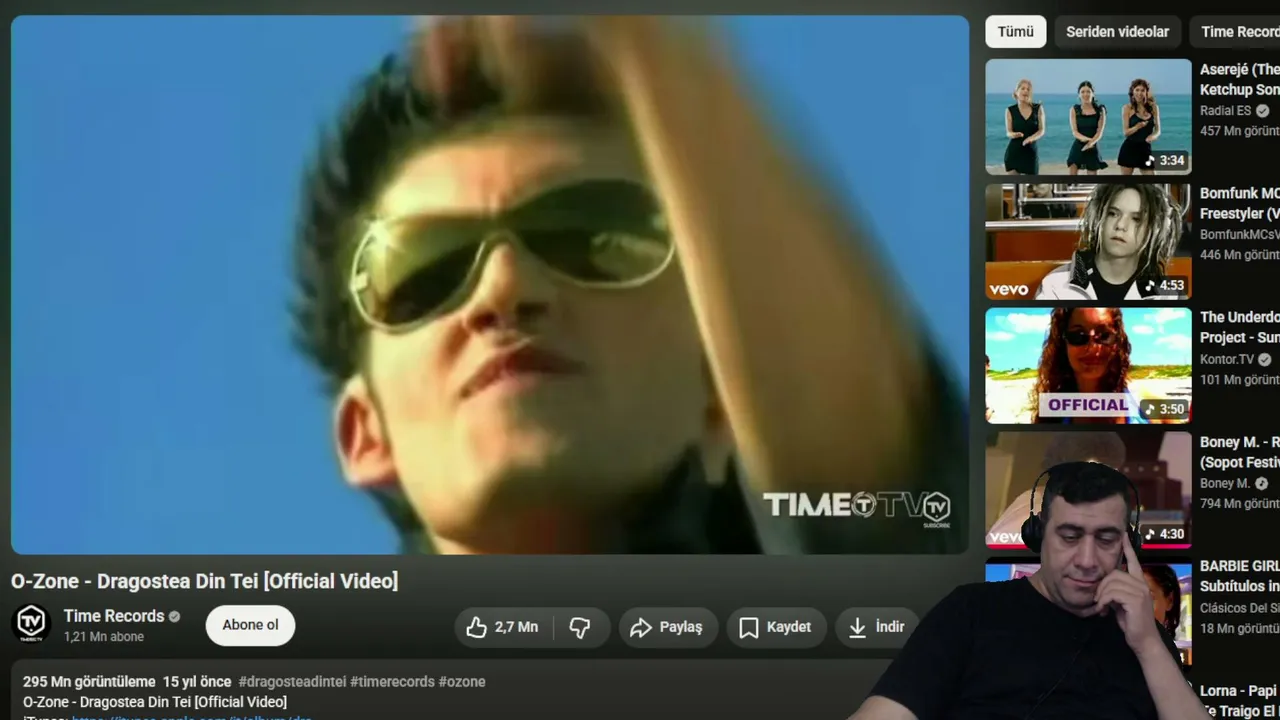Click the main video player to pause
This screenshot has height=720, width=1280.
point(490,285)
